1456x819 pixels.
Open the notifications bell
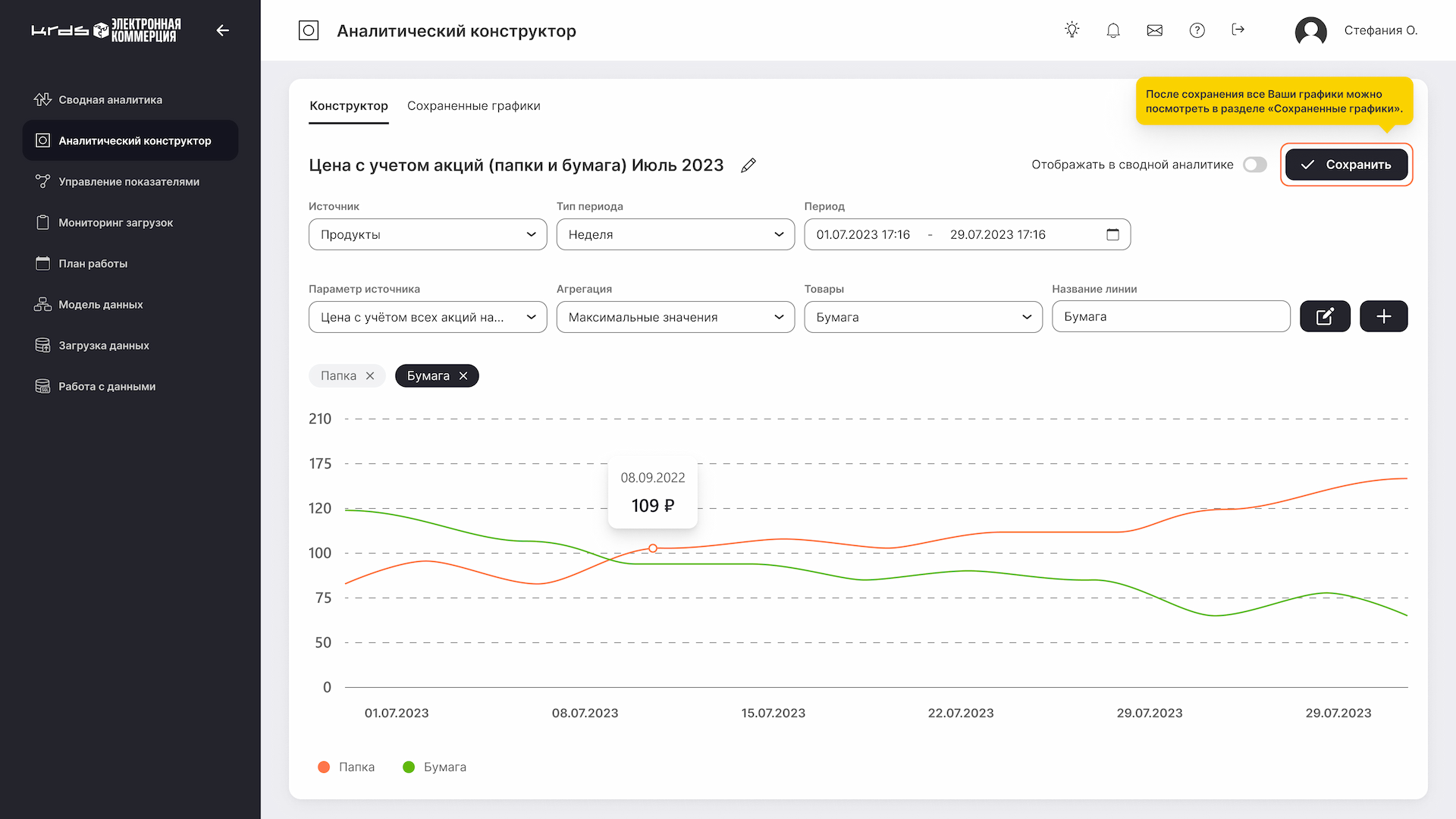tap(1112, 30)
